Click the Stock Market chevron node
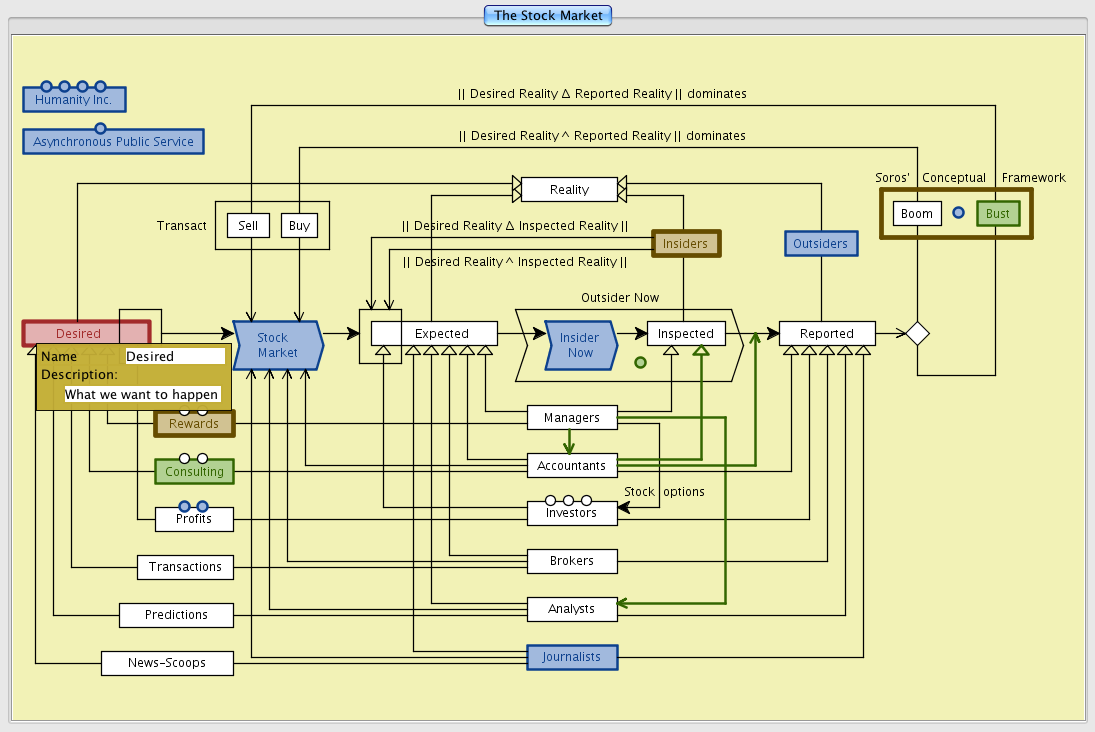Image resolution: width=1095 pixels, height=732 pixels. [x=277, y=345]
